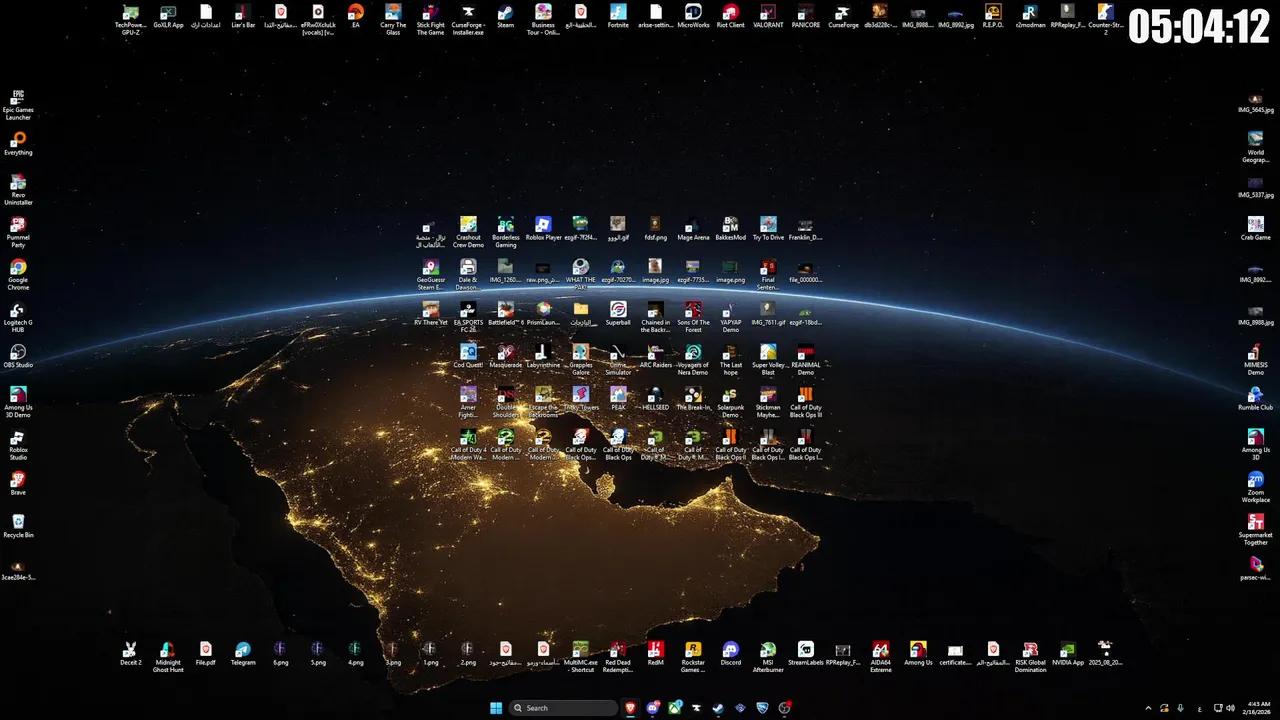Open the IMG_5645.jpg thumbnail
Image resolution: width=1280 pixels, height=720 pixels.
[1256, 102]
